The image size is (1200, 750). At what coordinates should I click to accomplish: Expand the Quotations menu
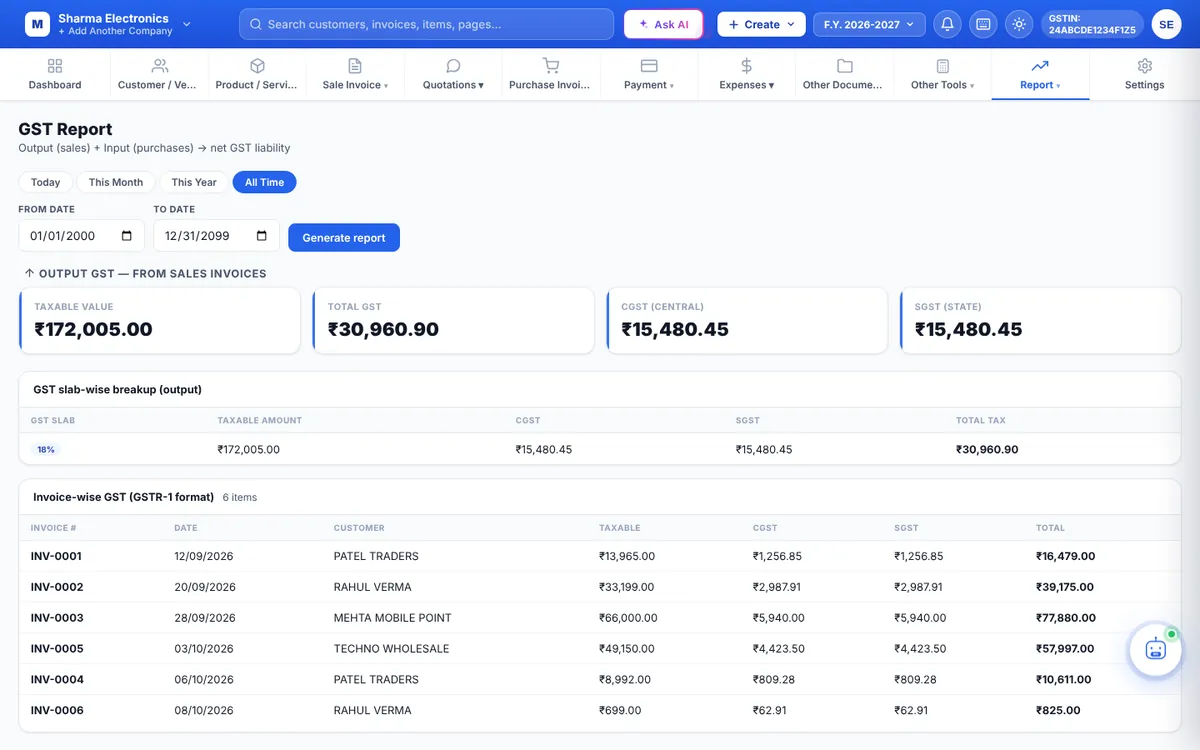453,75
